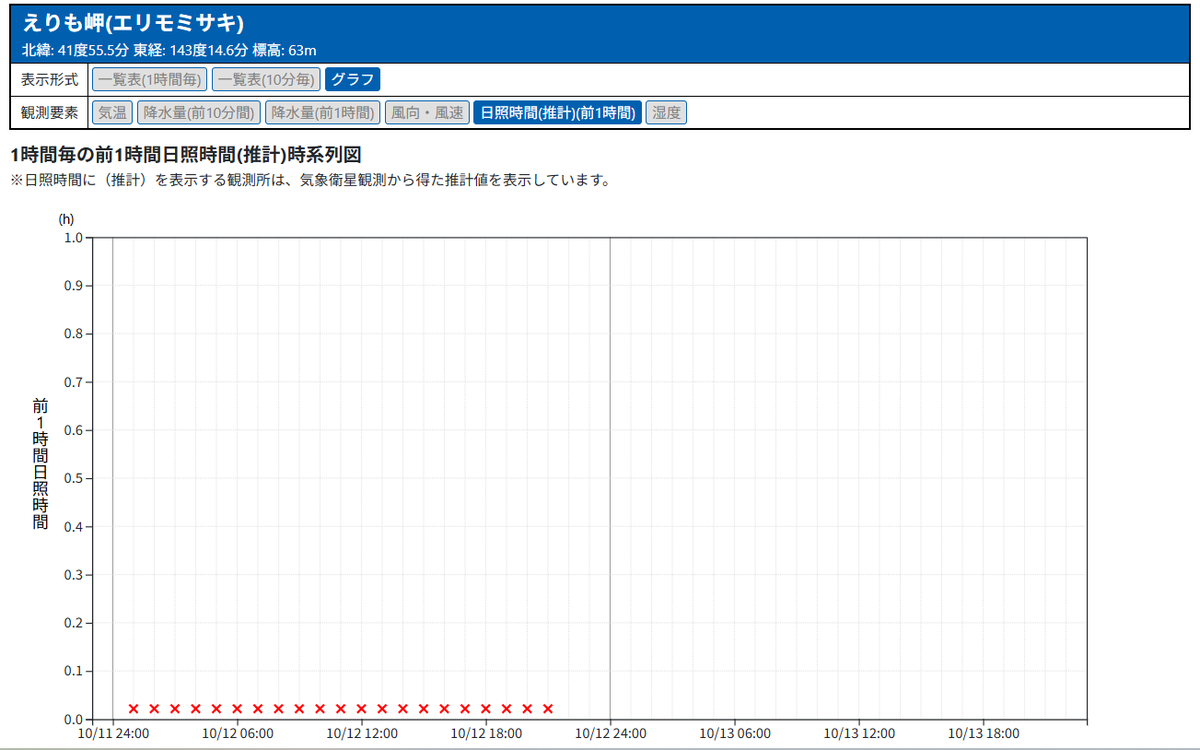Click the first red X data marker
1200x750 pixels.
[133, 709]
